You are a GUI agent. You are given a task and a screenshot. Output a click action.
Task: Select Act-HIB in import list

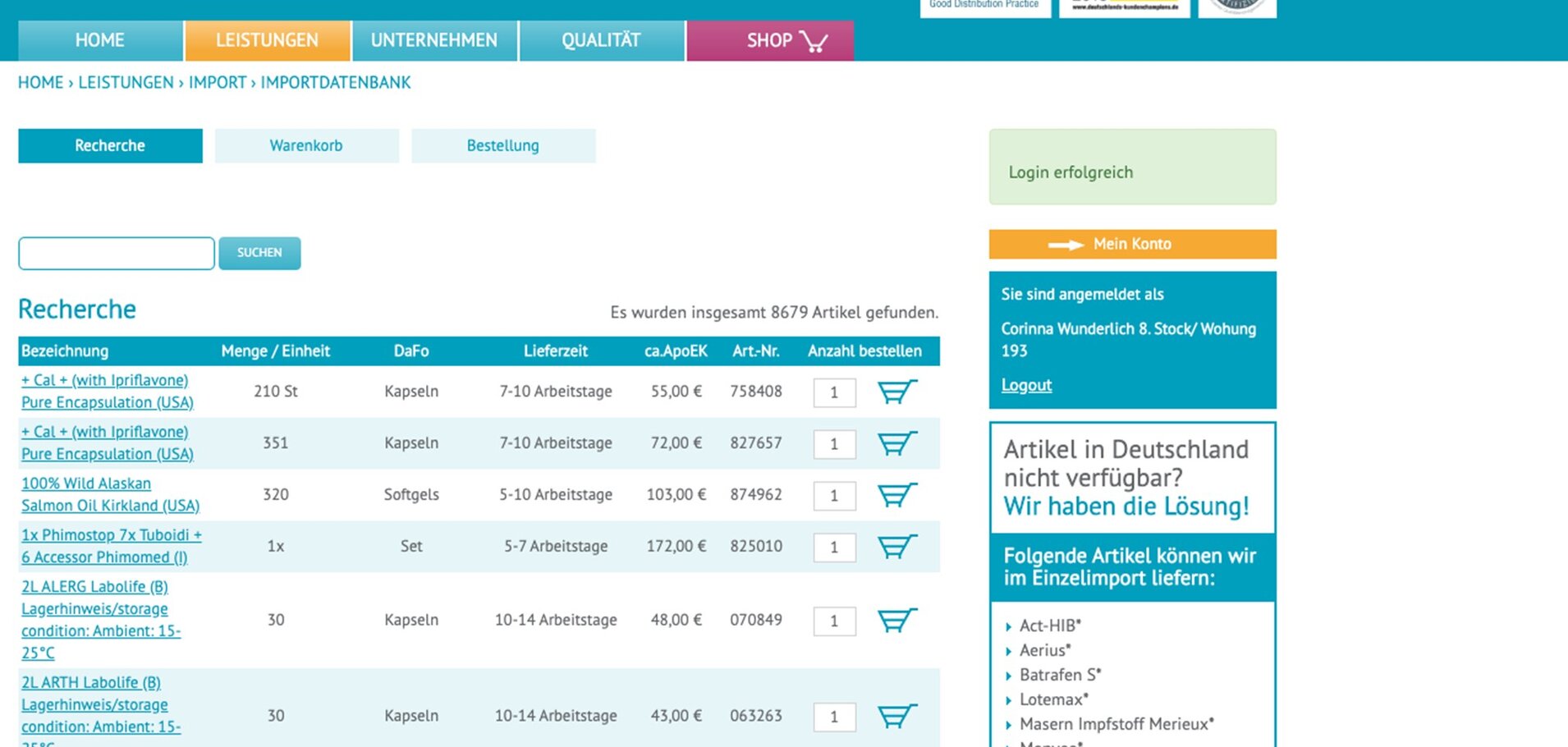click(1050, 626)
